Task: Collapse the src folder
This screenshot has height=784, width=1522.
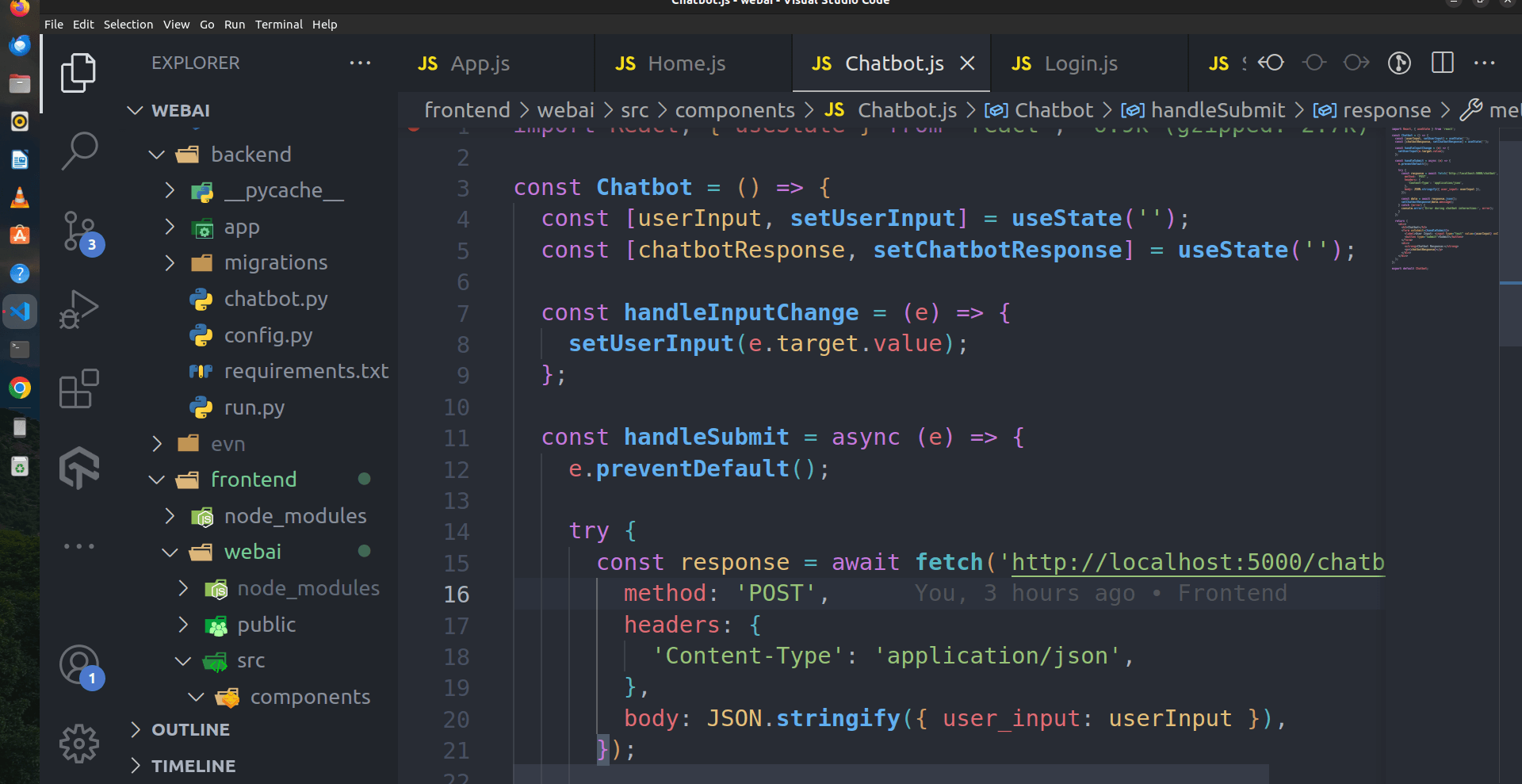Action: point(183,660)
